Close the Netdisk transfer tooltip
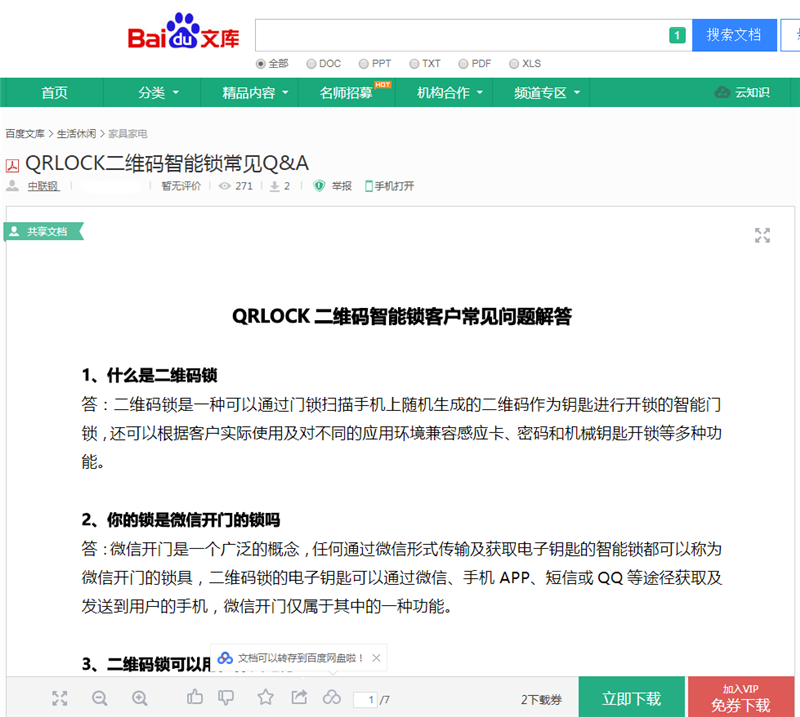The width and height of the screenshot is (800, 717). (376, 658)
